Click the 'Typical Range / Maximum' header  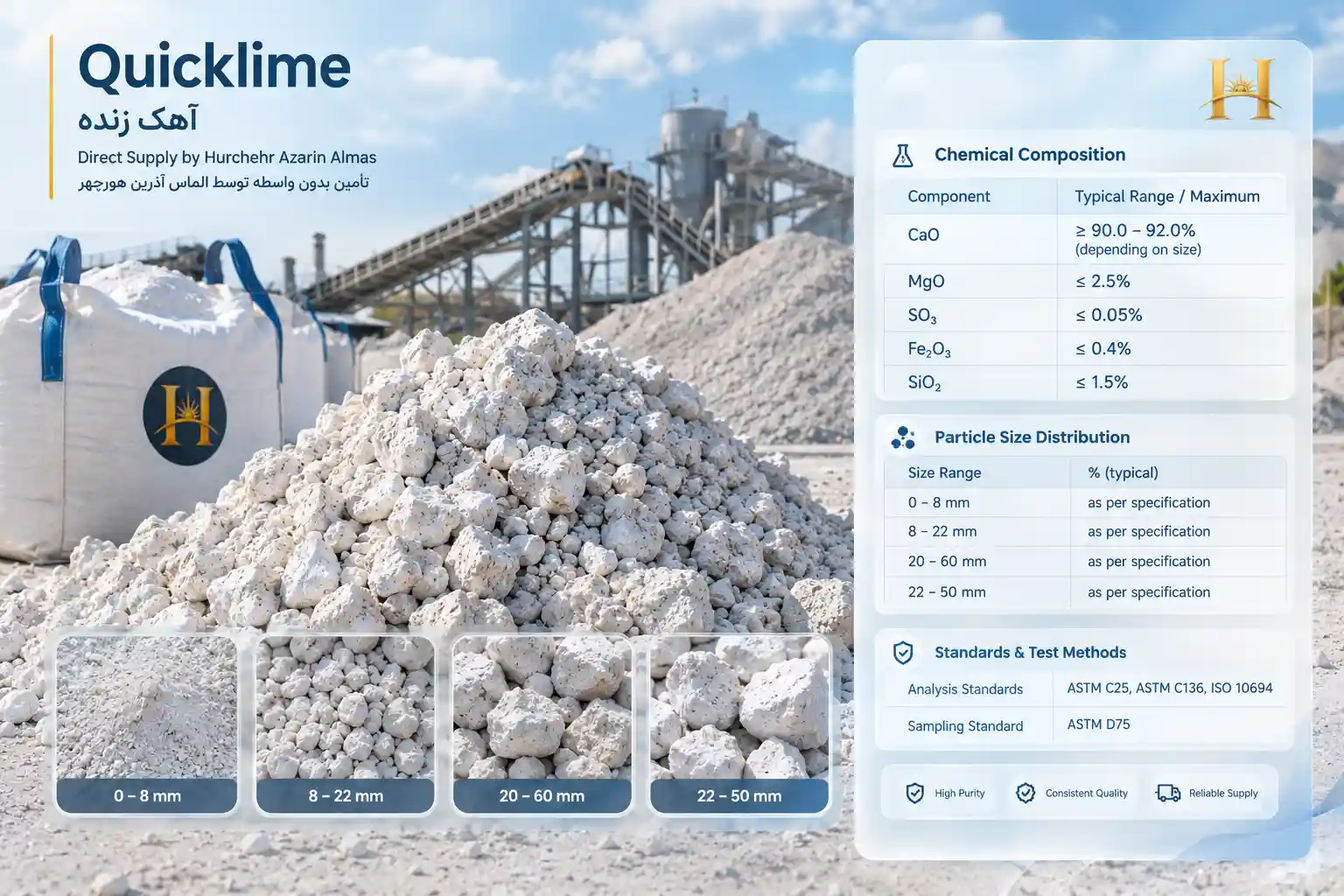[x=1167, y=197]
